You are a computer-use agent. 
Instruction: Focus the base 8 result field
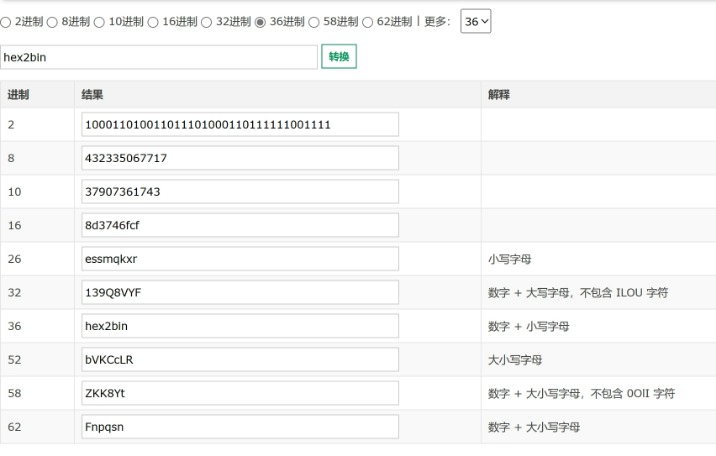click(240, 158)
